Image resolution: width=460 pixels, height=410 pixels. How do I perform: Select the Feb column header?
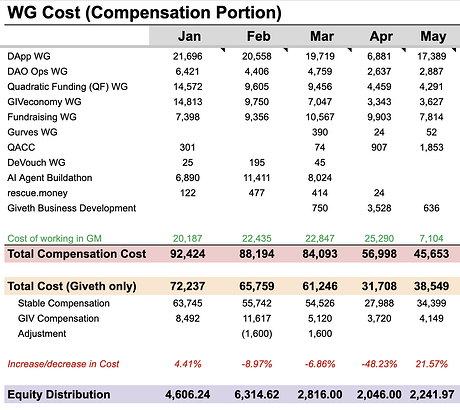click(258, 36)
